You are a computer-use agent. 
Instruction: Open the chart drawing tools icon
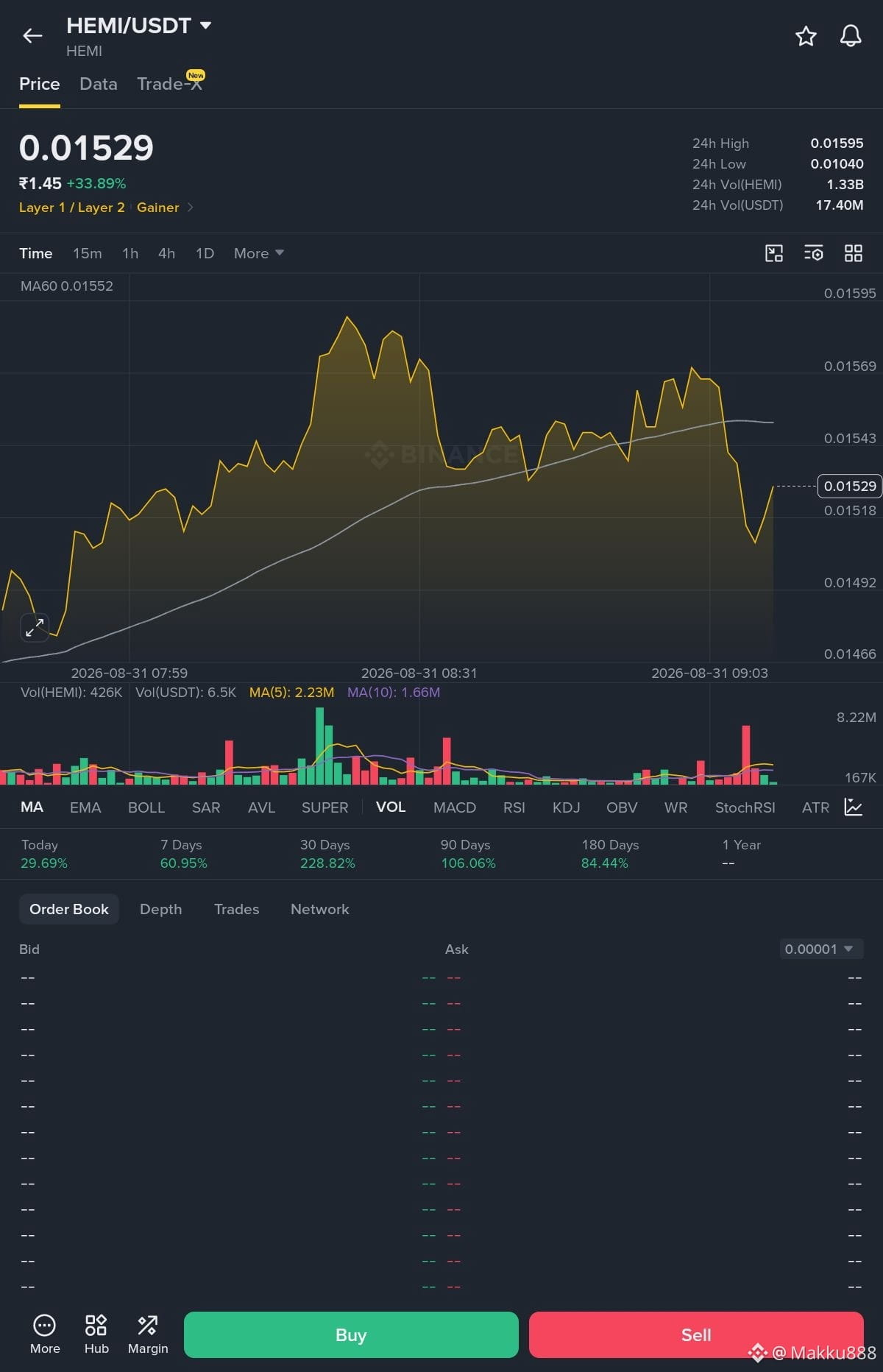pyautogui.click(x=774, y=253)
